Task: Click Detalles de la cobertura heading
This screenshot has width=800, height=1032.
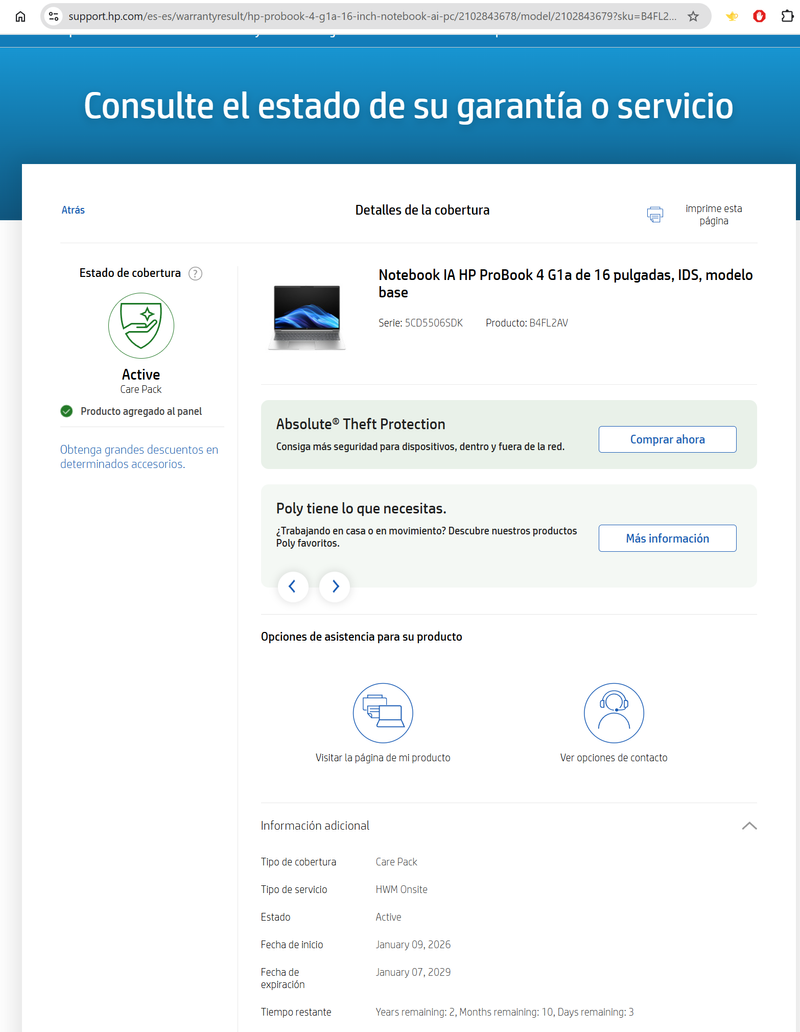Action: pyautogui.click(x=422, y=210)
